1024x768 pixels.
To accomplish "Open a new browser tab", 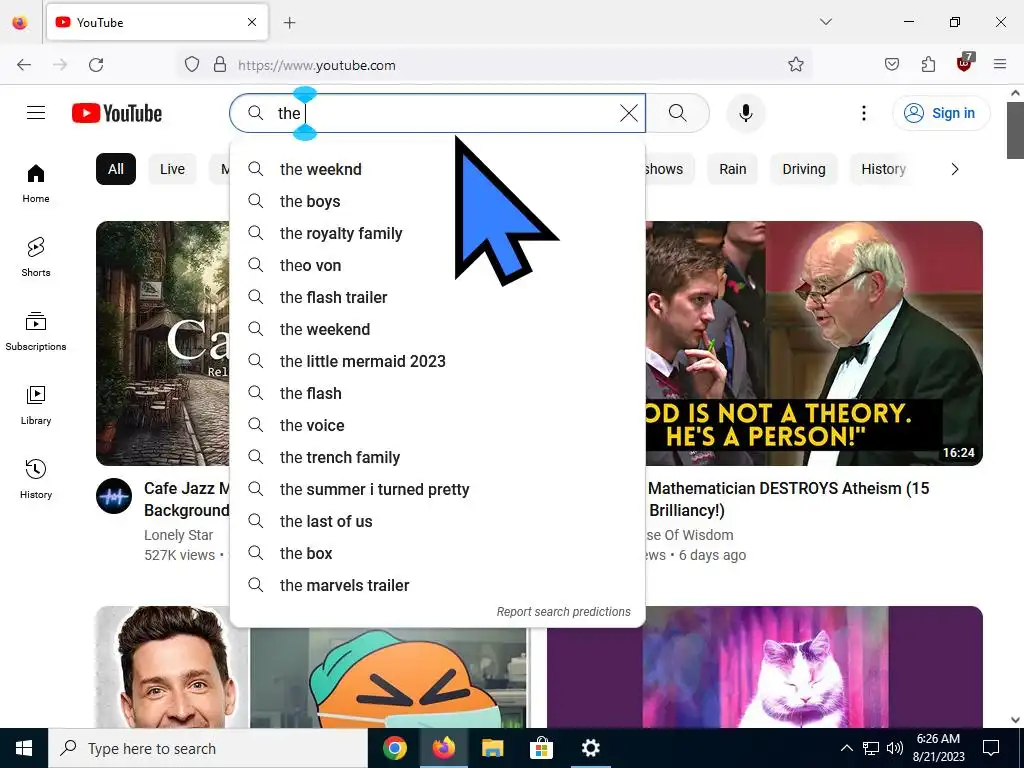I will [290, 23].
